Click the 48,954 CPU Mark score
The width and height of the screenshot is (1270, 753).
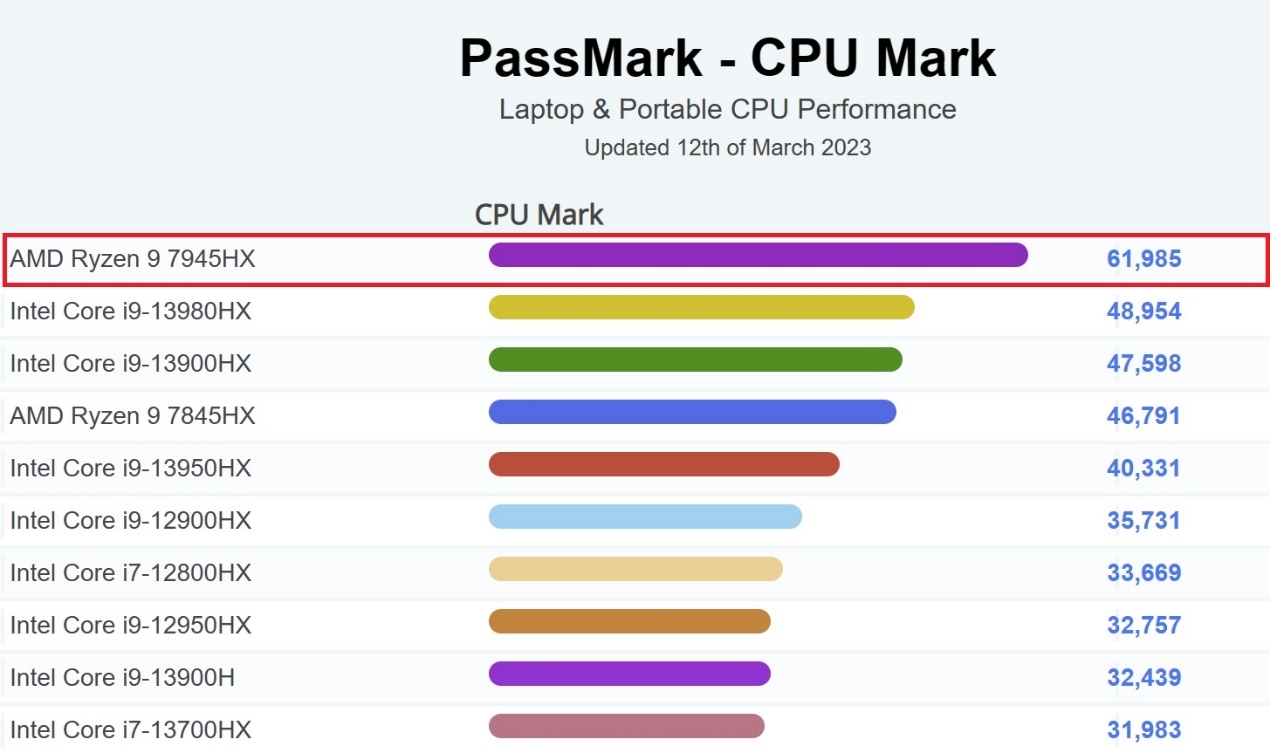coord(1144,311)
